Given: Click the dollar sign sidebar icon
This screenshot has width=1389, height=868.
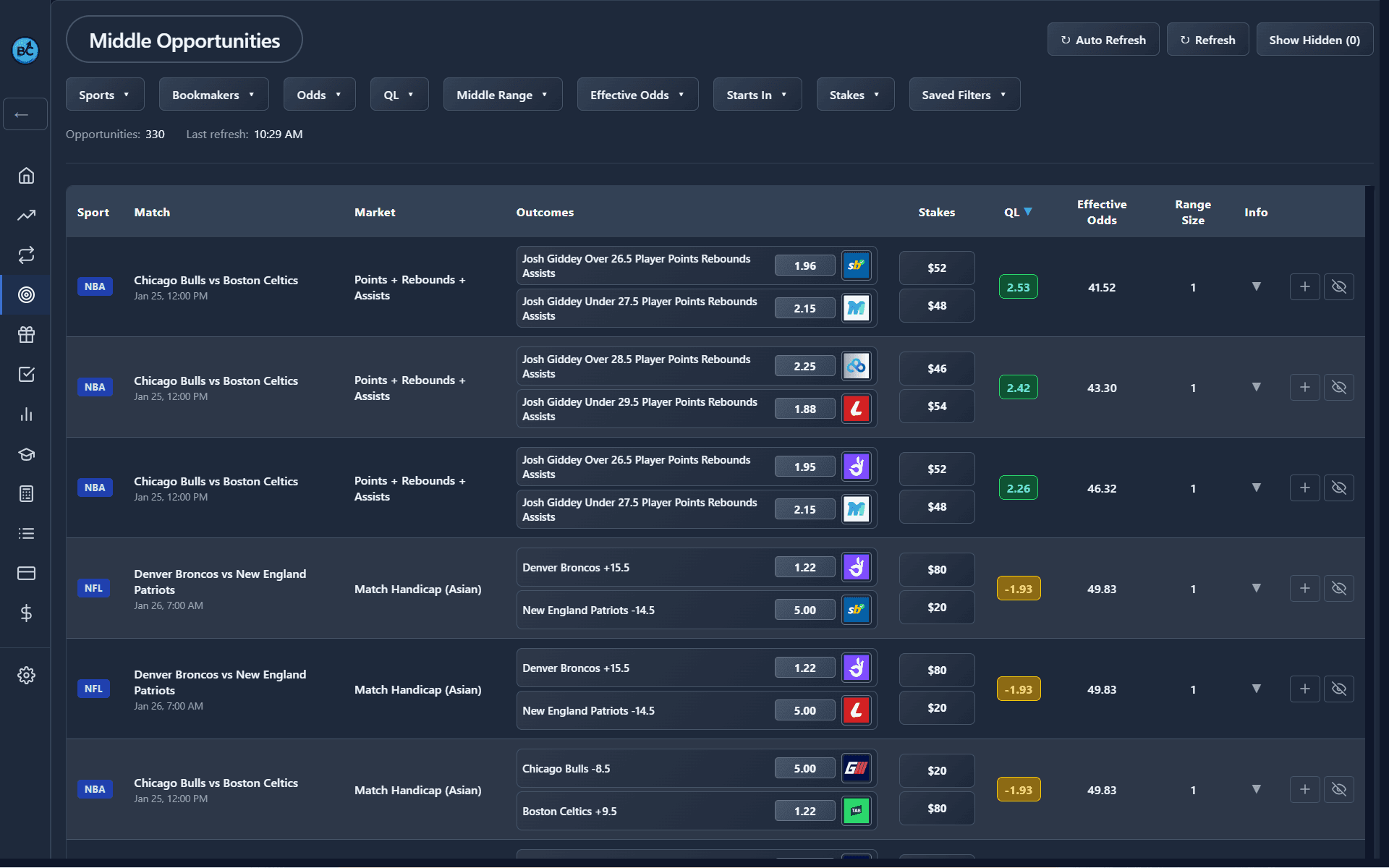Looking at the screenshot, I should [26, 613].
